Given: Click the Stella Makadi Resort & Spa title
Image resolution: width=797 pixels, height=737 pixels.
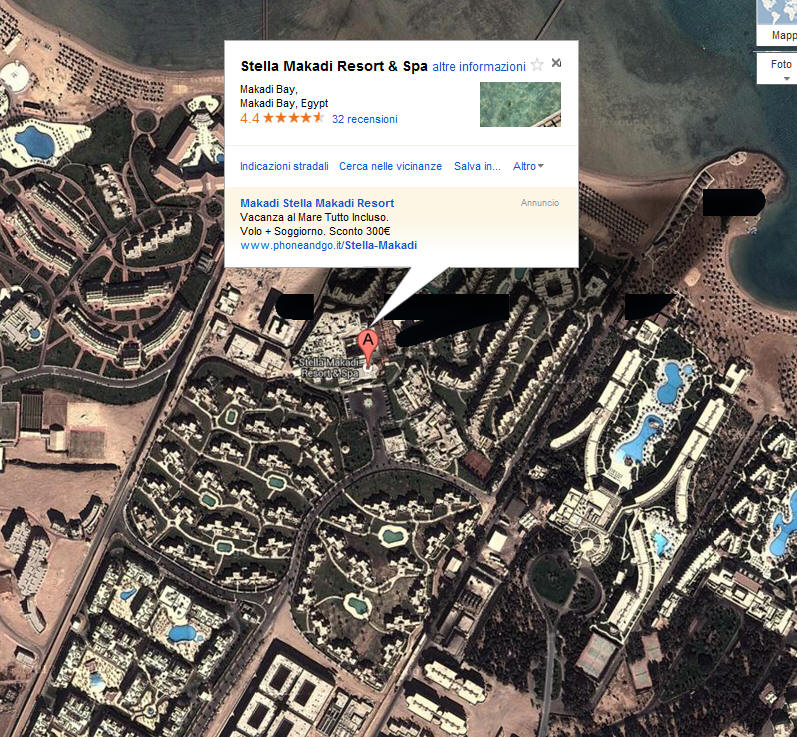Looking at the screenshot, I should (x=334, y=66).
